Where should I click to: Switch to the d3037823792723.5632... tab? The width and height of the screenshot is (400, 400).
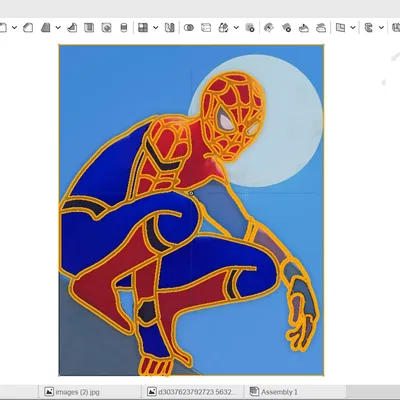(192, 392)
